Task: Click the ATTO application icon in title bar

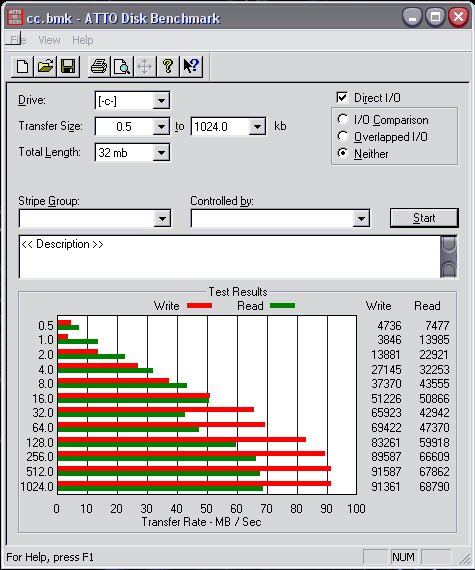Action: (x=15, y=17)
